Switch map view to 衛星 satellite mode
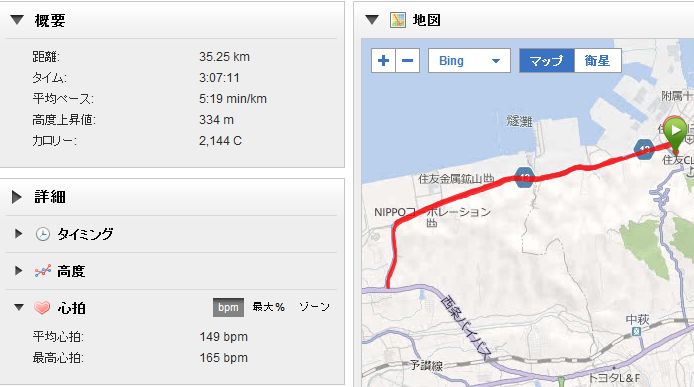 click(x=598, y=61)
